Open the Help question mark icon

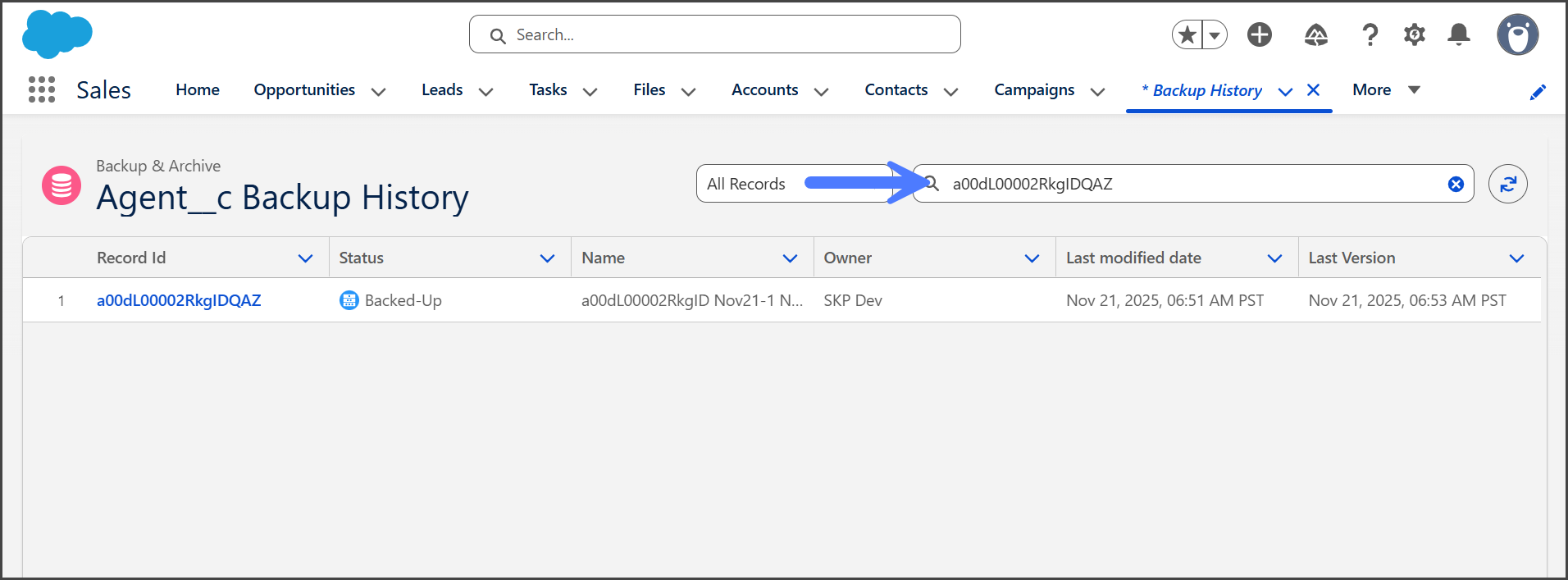click(x=1370, y=34)
